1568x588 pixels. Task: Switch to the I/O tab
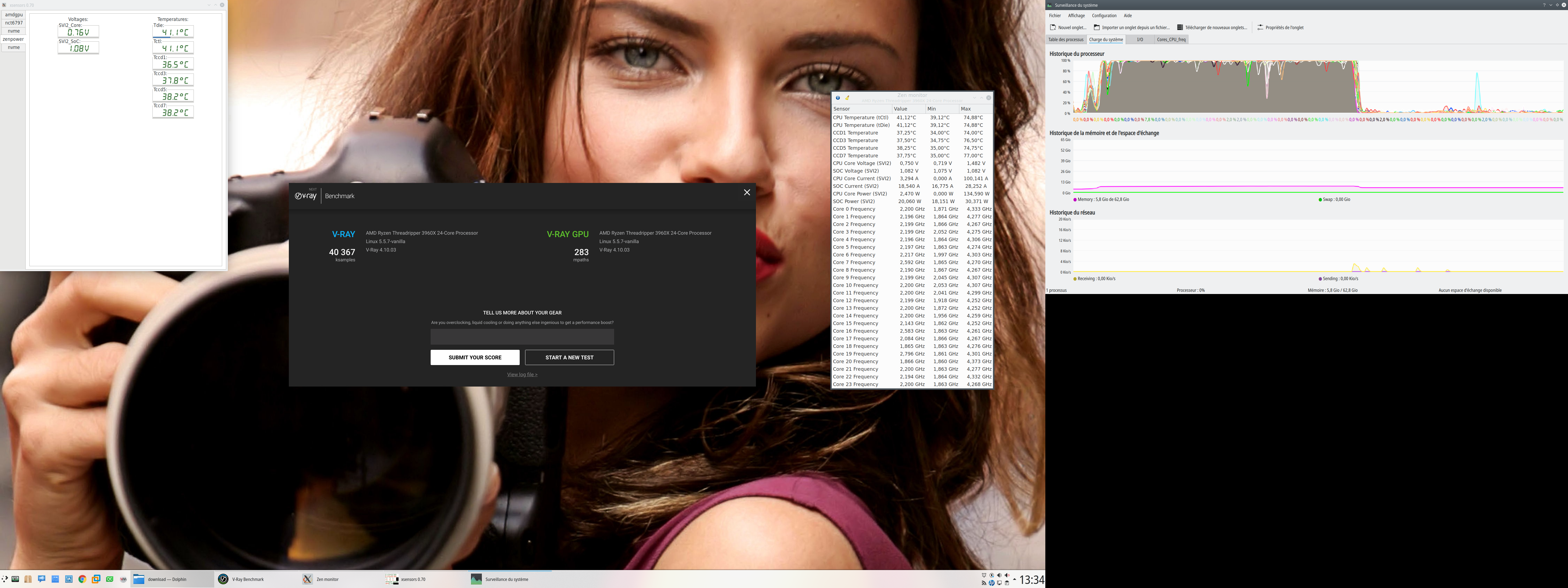[x=1140, y=39]
